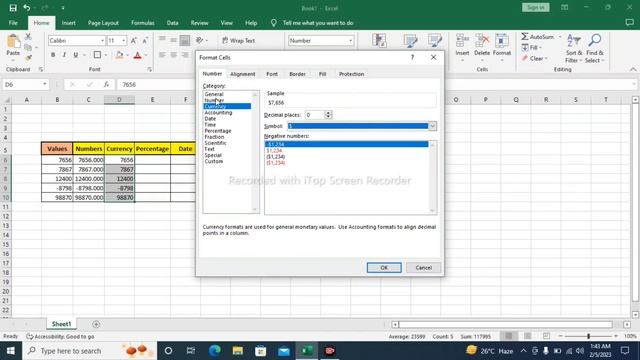Click the Delete cells icon
Image resolution: width=640 pixels, height=360 pixels.
point(482,41)
